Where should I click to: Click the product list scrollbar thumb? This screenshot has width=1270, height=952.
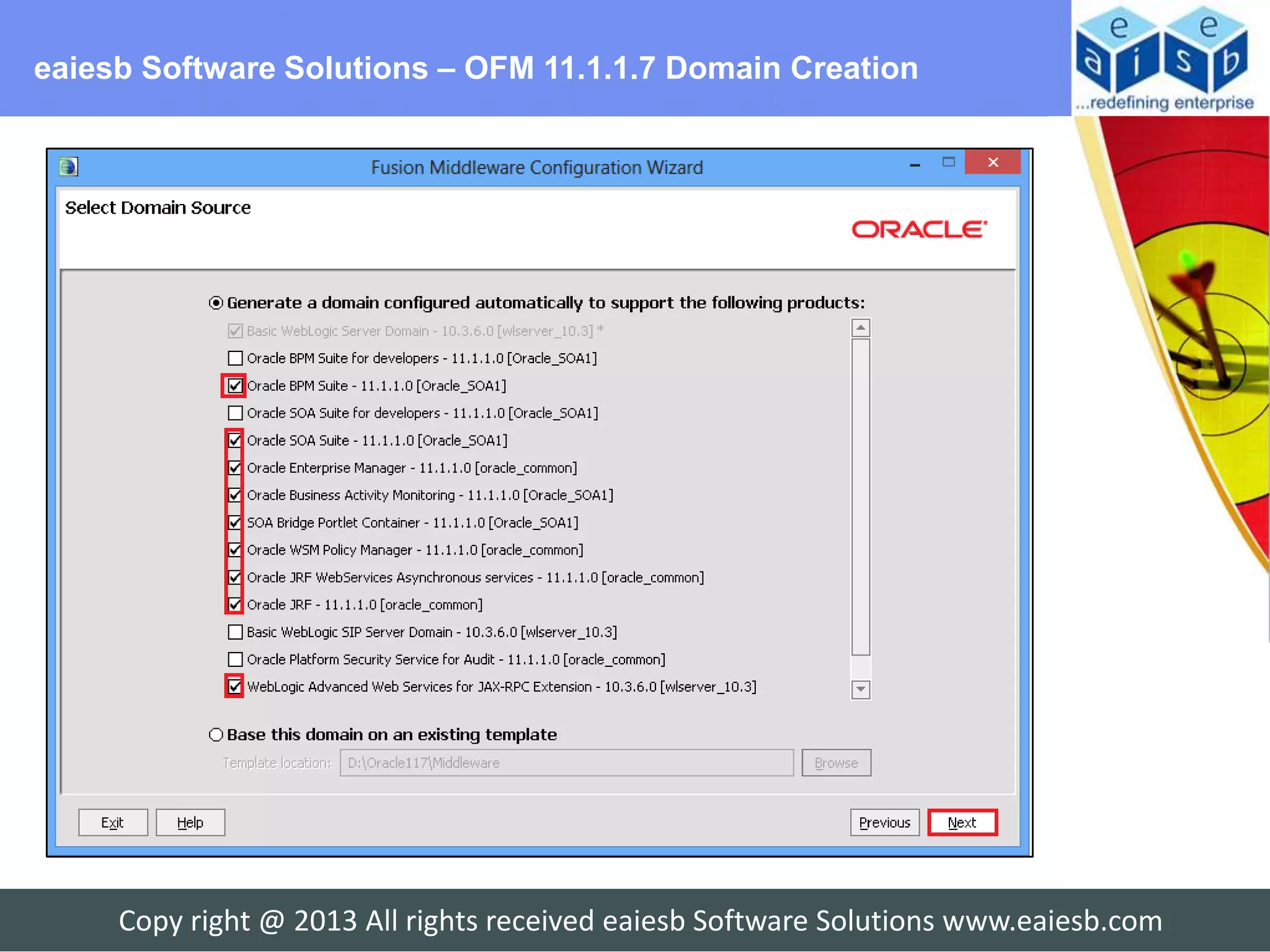pos(861,496)
